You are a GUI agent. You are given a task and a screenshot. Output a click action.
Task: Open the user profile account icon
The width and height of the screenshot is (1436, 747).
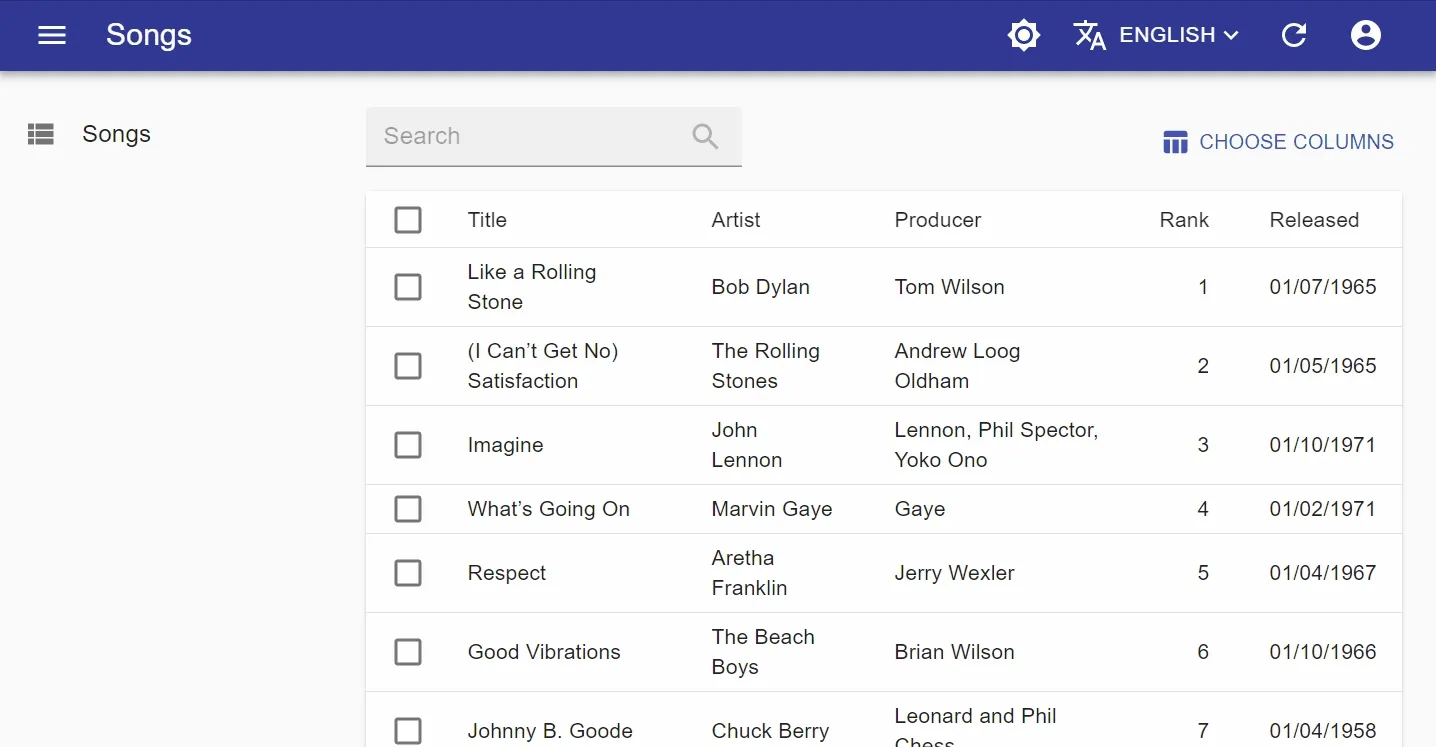pyautogui.click(x=1365, y=35)
